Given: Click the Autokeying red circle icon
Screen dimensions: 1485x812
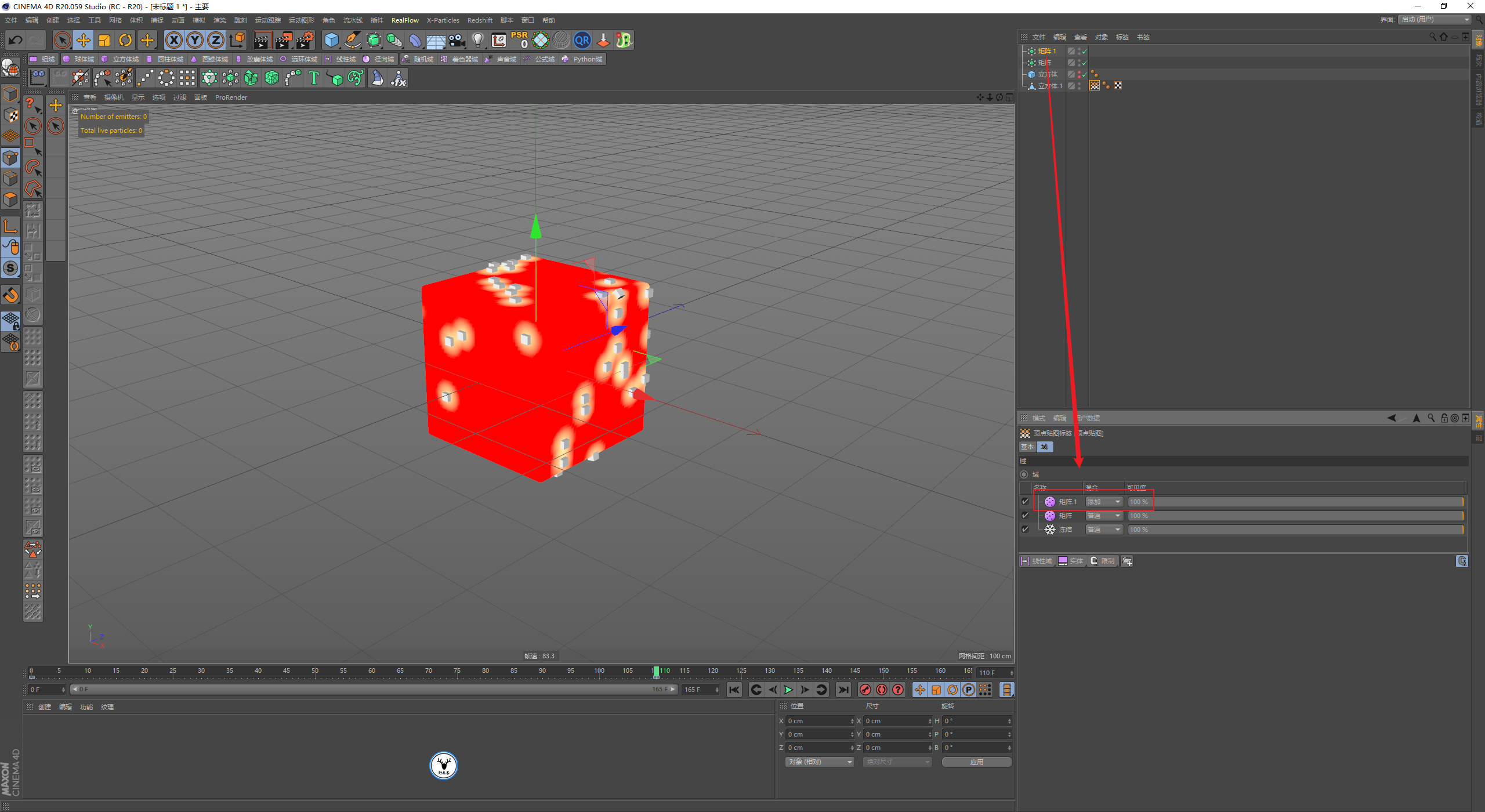Looking at the screenshot, I should coord(881,690).
